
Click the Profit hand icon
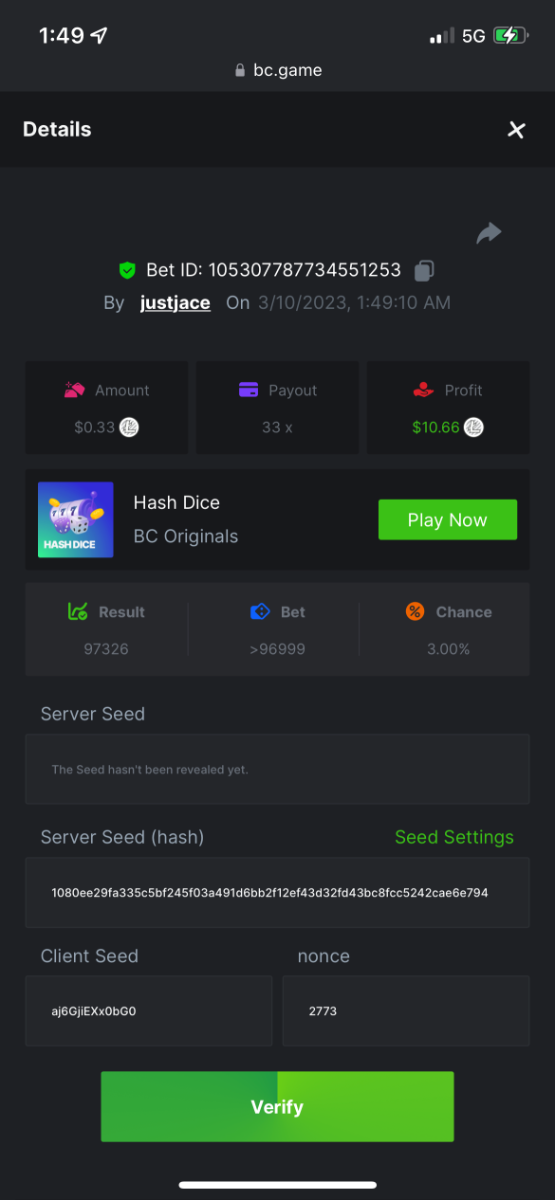coord(424,391)
